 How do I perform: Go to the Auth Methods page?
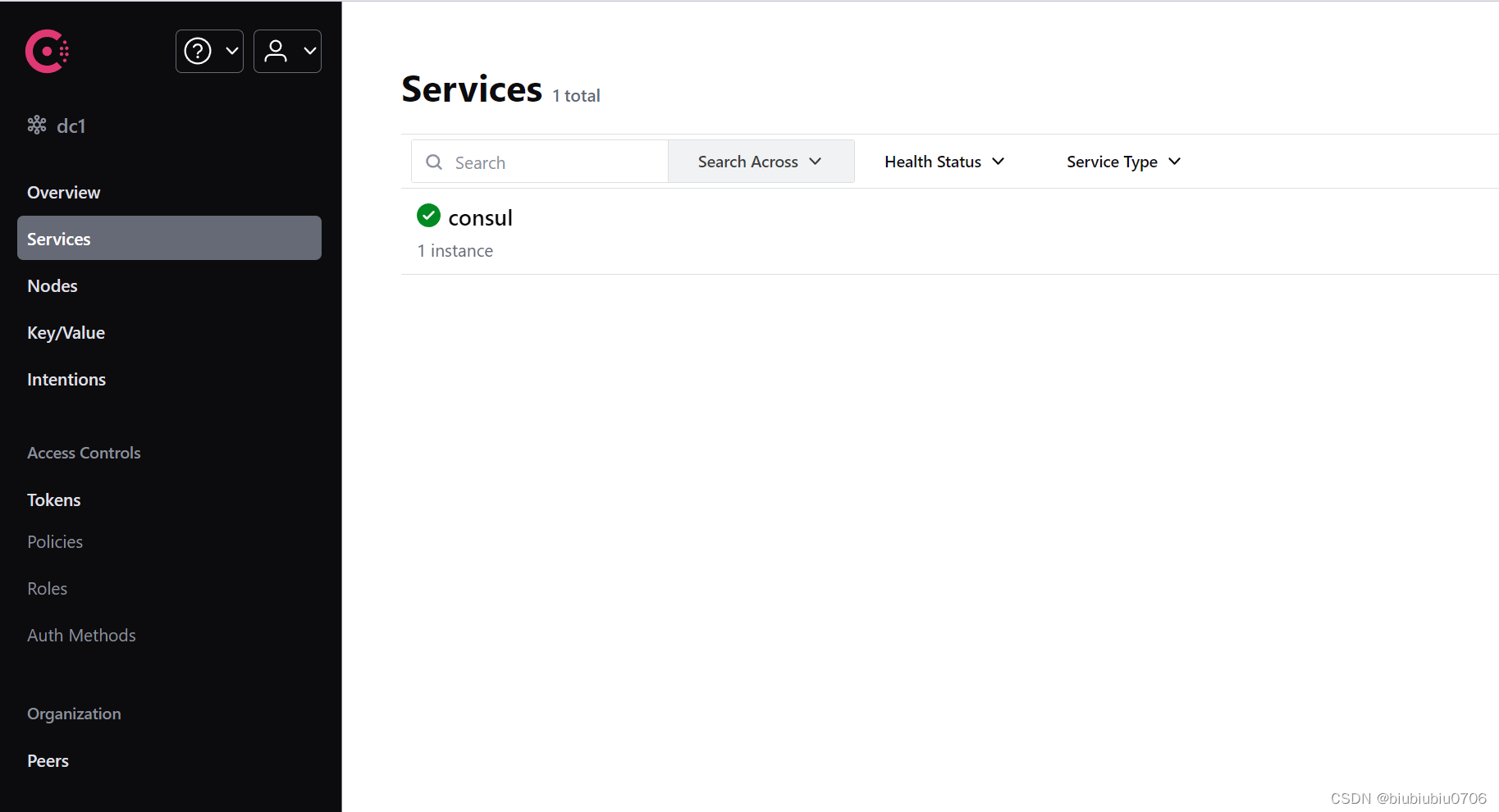[x=81, y=634]
